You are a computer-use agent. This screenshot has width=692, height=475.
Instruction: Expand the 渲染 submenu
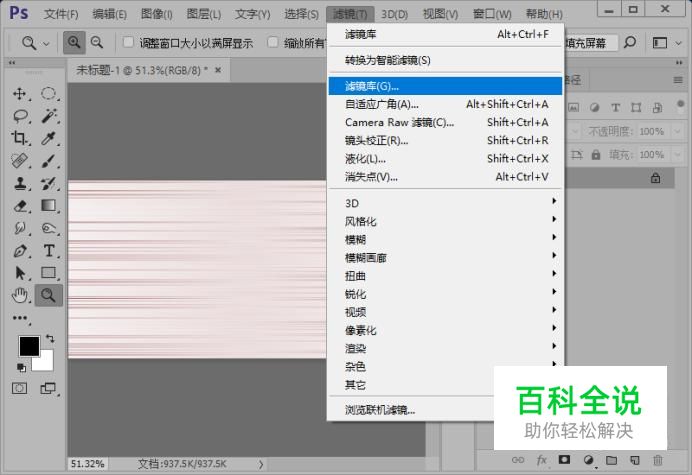(445, 348)
